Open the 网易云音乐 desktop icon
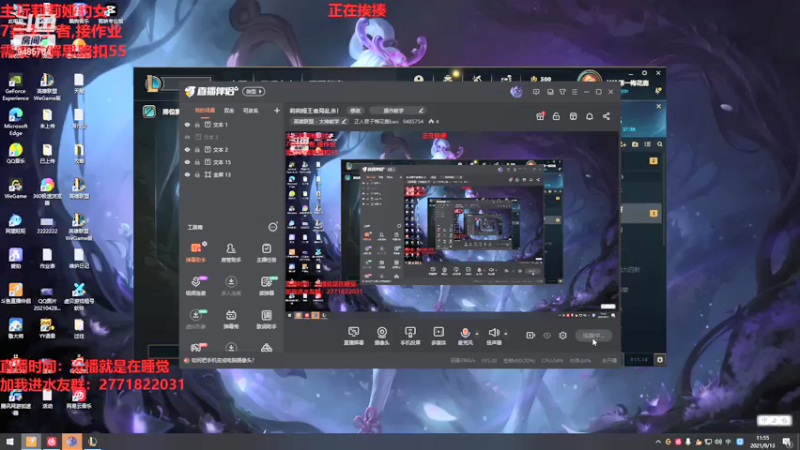The width and height of the screenshot is (800, 450). [79, 399]
